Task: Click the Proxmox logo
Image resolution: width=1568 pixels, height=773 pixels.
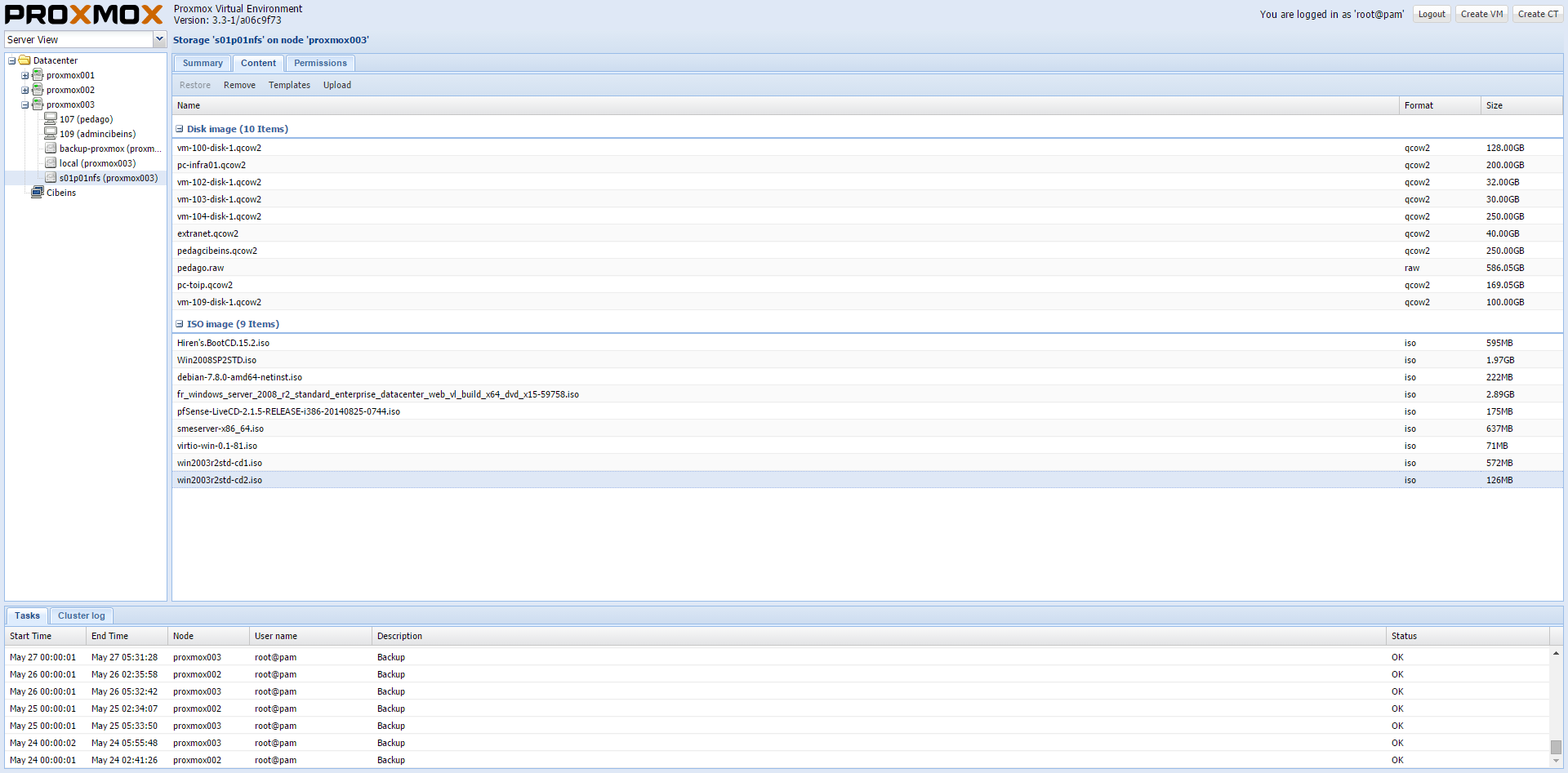Action: click(84, 15)
